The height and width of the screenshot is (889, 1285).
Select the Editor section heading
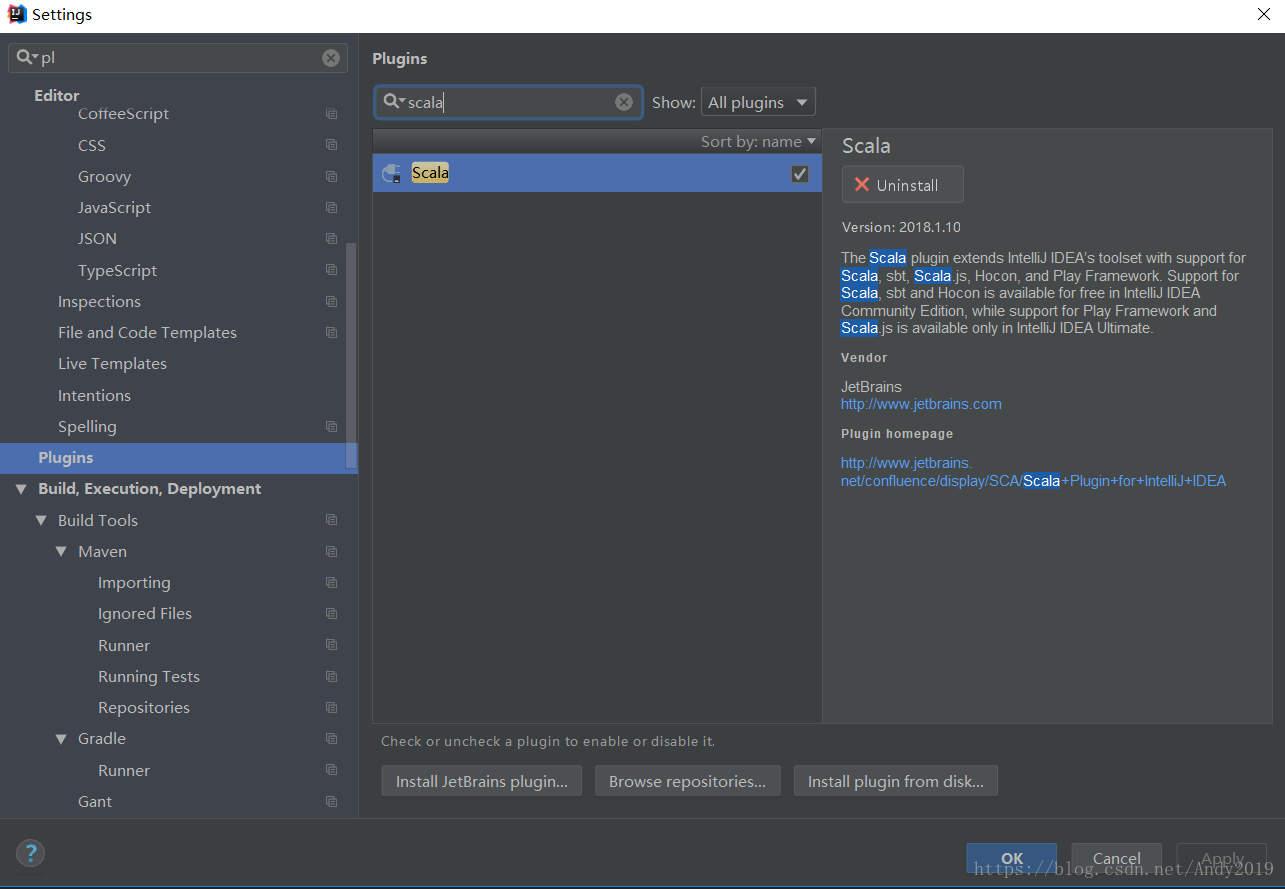pos(56,96)
